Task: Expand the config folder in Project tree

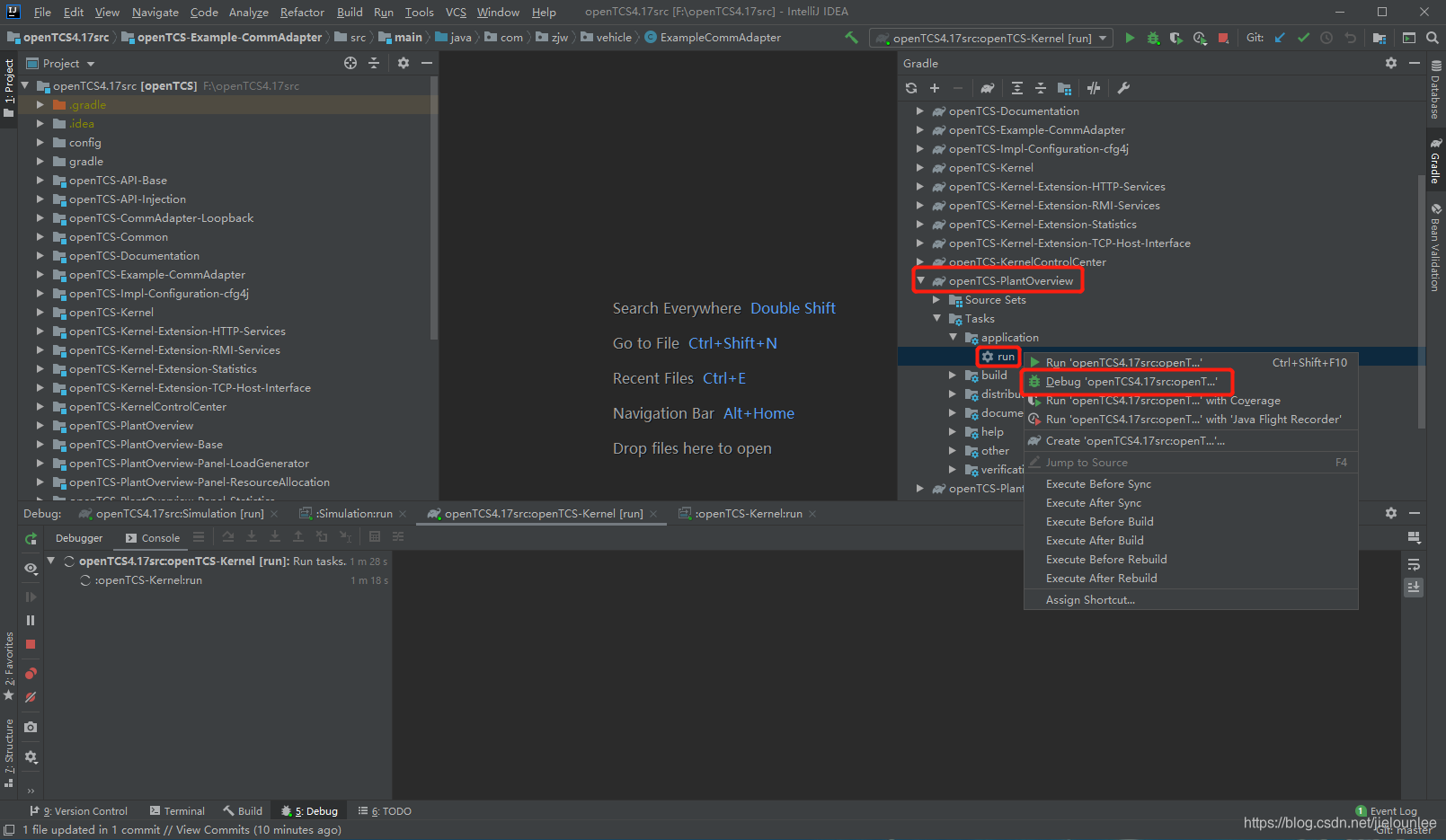Action: (x=40, y=142)
